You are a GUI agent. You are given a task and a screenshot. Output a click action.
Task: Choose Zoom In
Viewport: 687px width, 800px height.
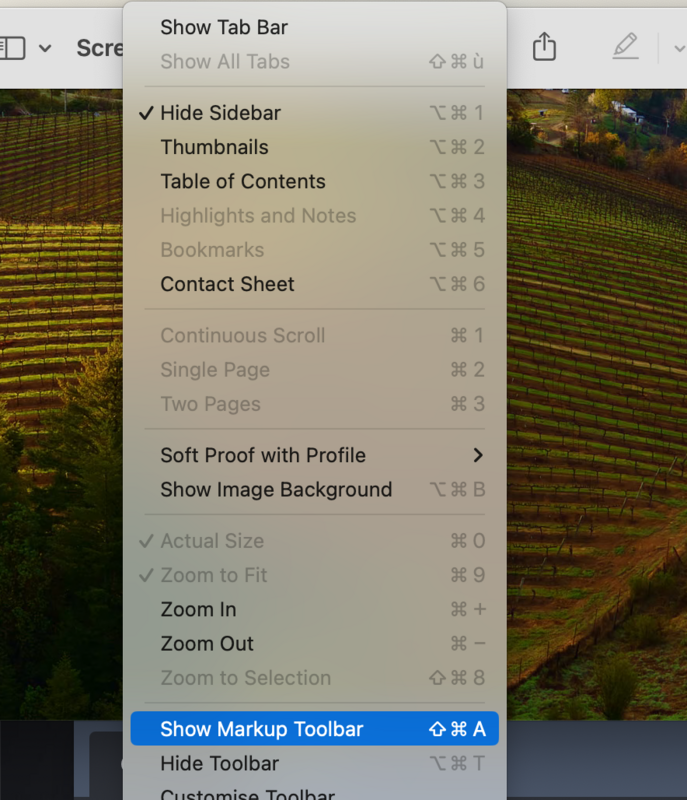pyautogui.click(x=198, y=609)
